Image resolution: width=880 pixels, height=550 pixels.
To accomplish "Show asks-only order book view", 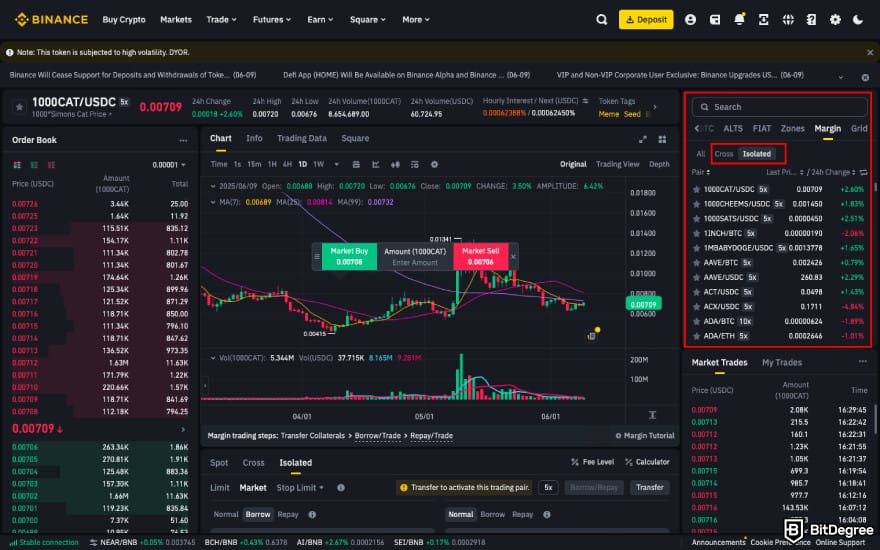I will (x=51, y=165).
